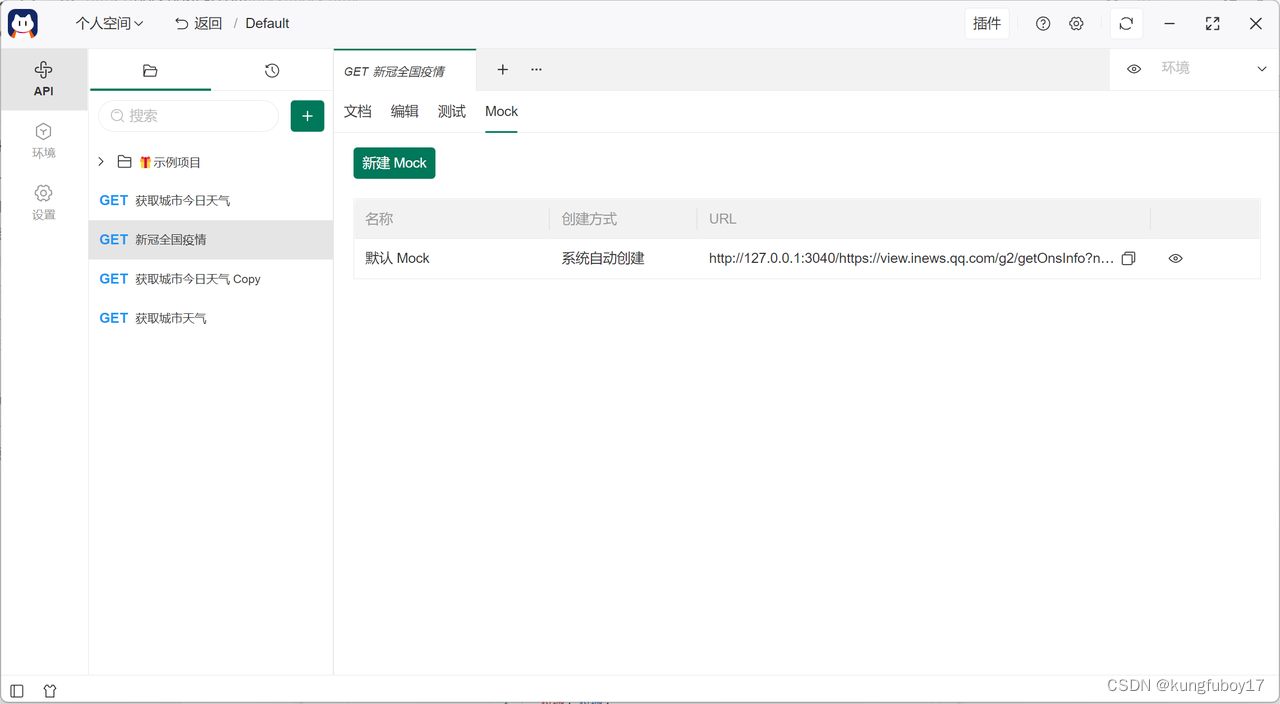Switch to the 编辑 tab
1280x704 pixels.
coord(405,111)
